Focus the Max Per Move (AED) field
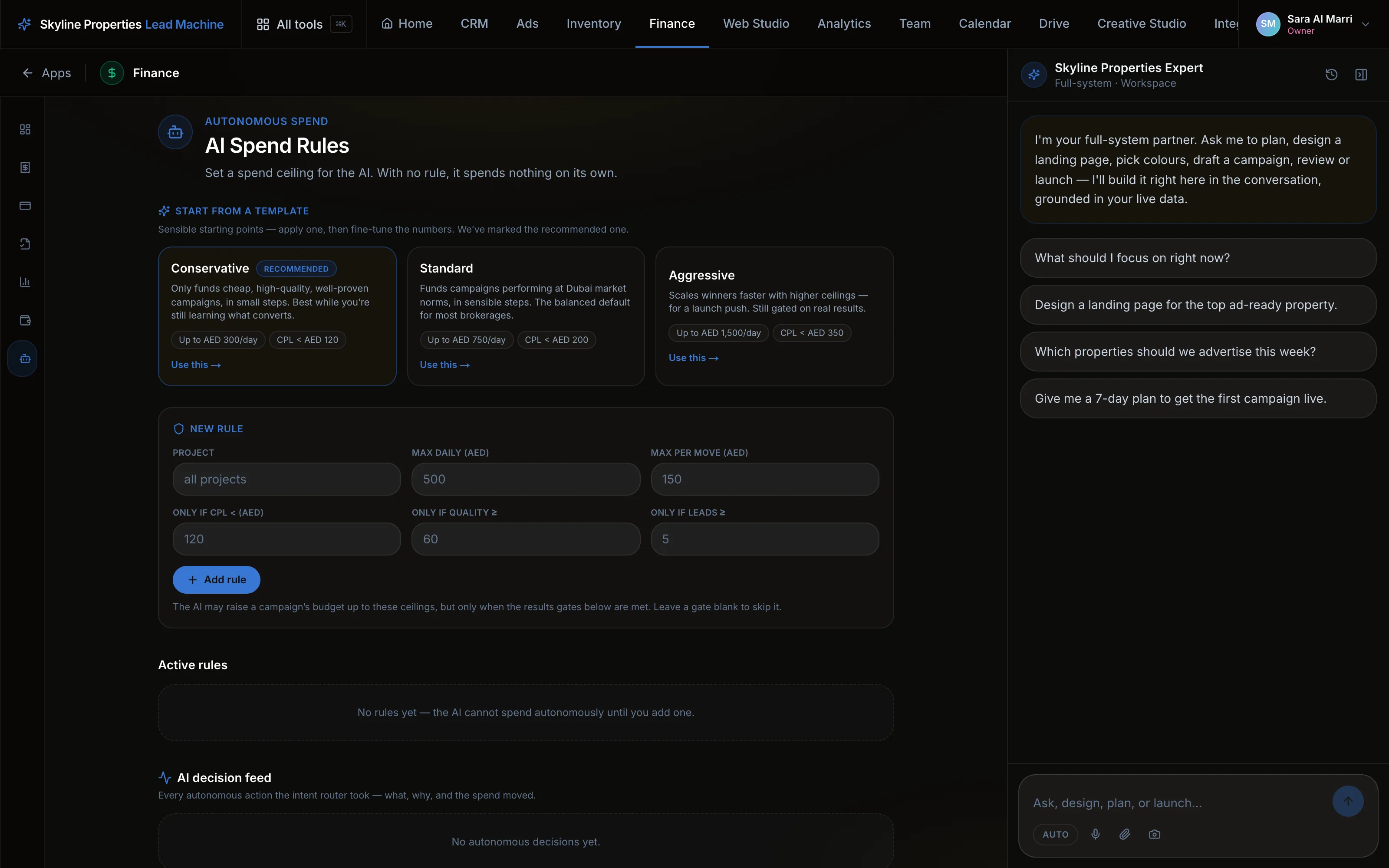 coord(764,479)
